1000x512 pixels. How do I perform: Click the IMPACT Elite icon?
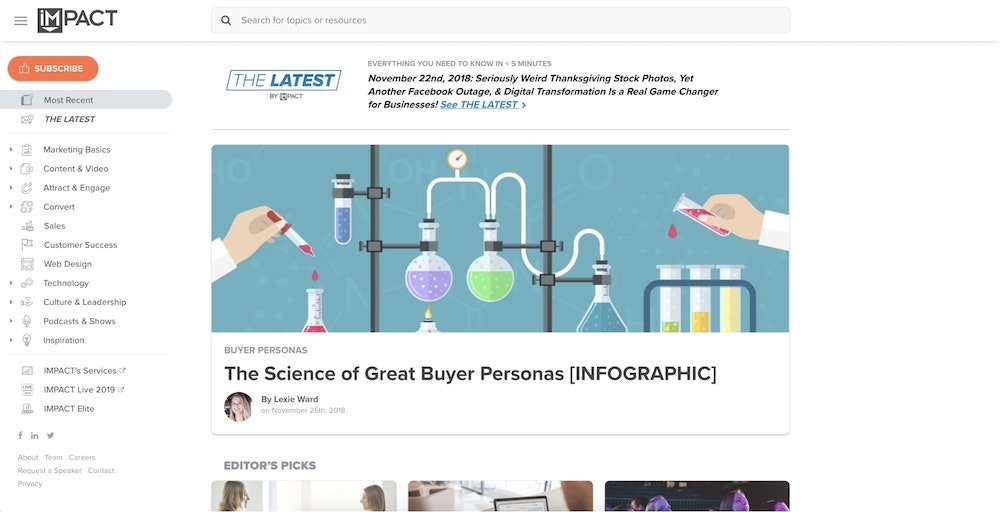(x=27, y=409)
